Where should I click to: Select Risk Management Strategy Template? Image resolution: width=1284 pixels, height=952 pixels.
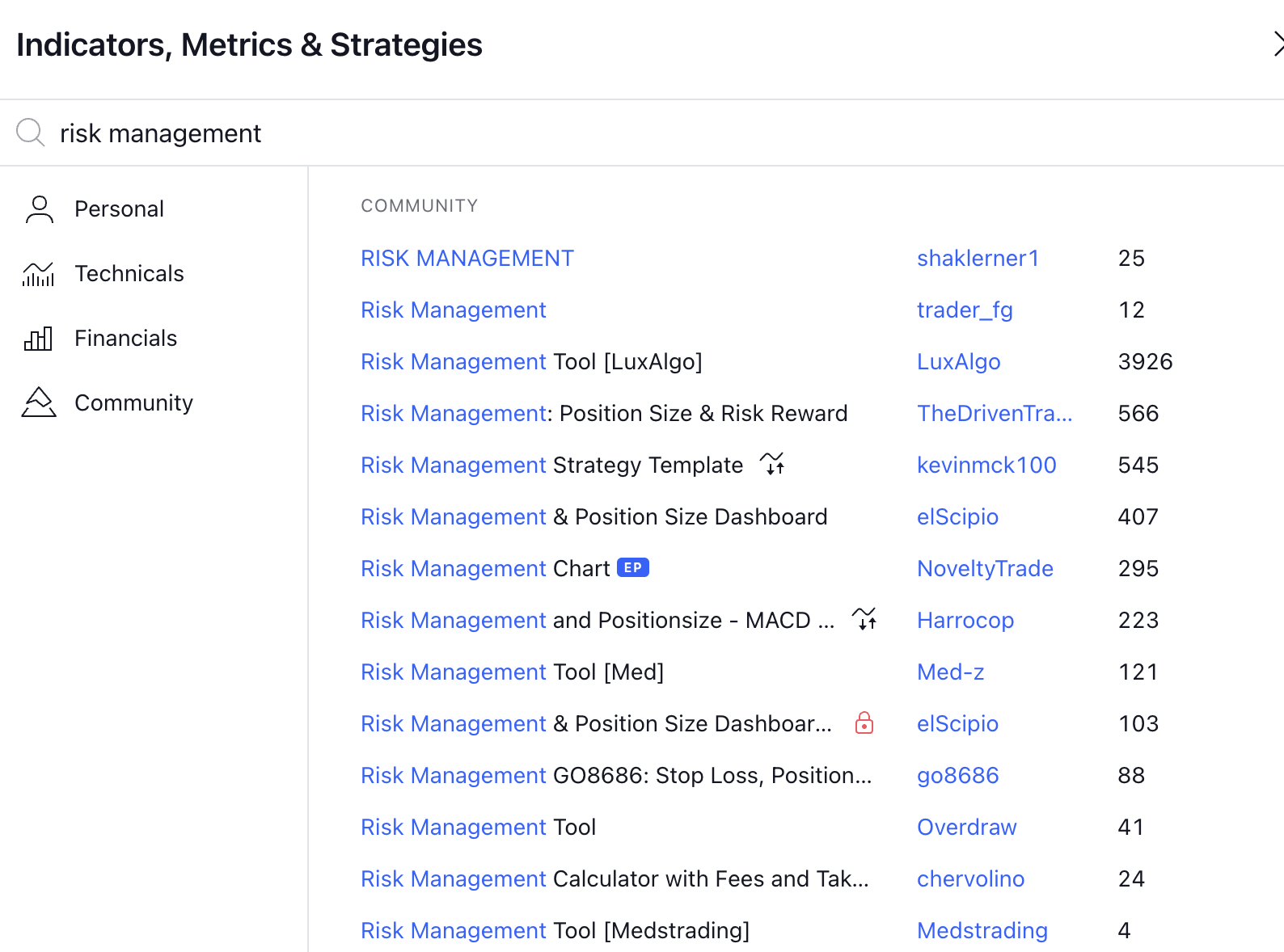pyautogui.click(x=551, y=465)
